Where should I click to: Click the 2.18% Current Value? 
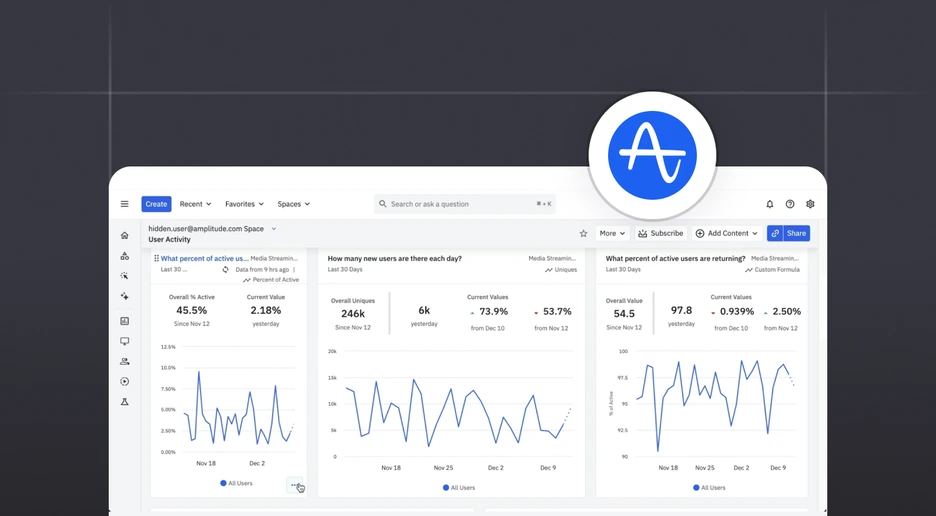click(266, 311)
